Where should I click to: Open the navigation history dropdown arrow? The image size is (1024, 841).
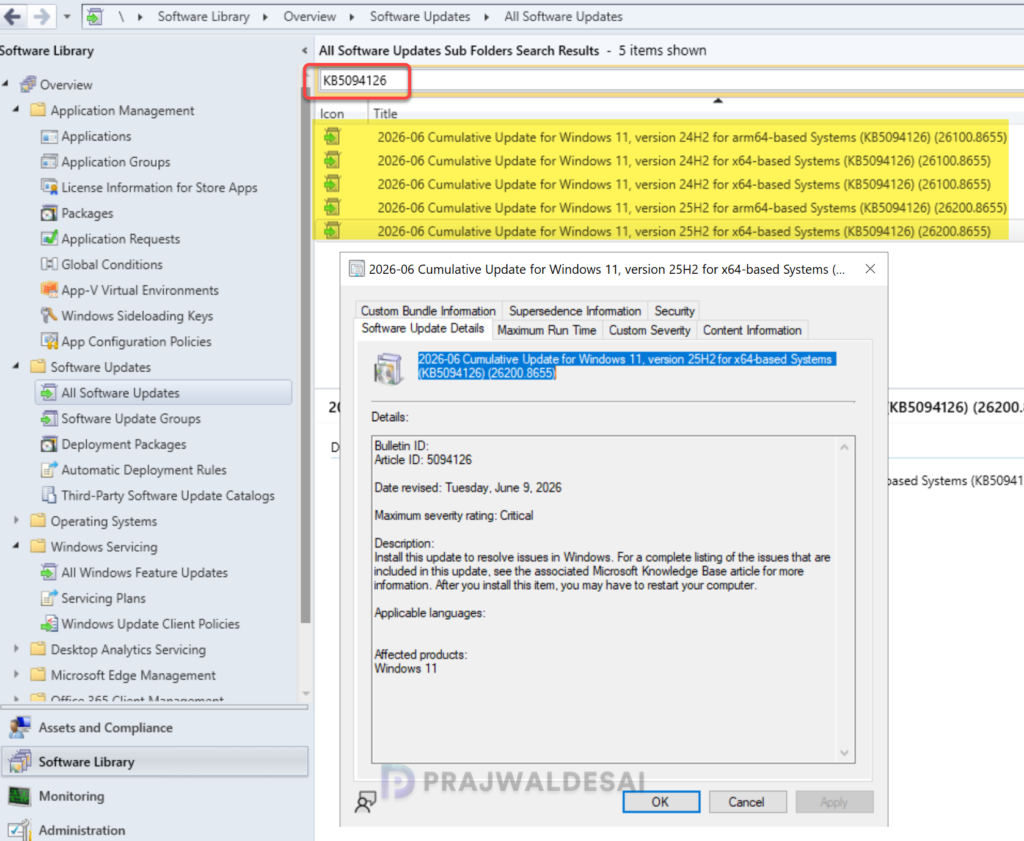point(67,17)
